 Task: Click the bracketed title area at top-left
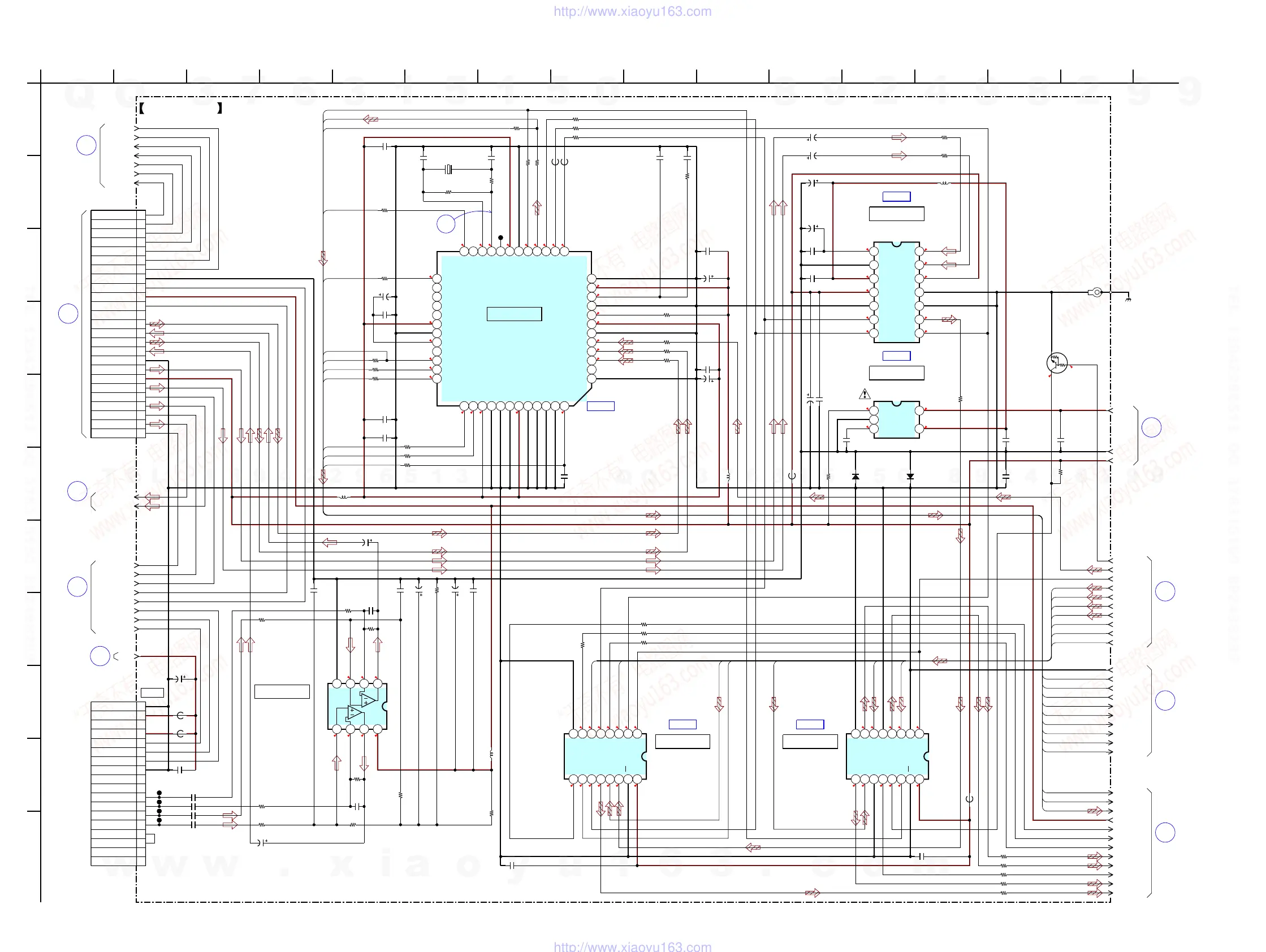(180, 108)
